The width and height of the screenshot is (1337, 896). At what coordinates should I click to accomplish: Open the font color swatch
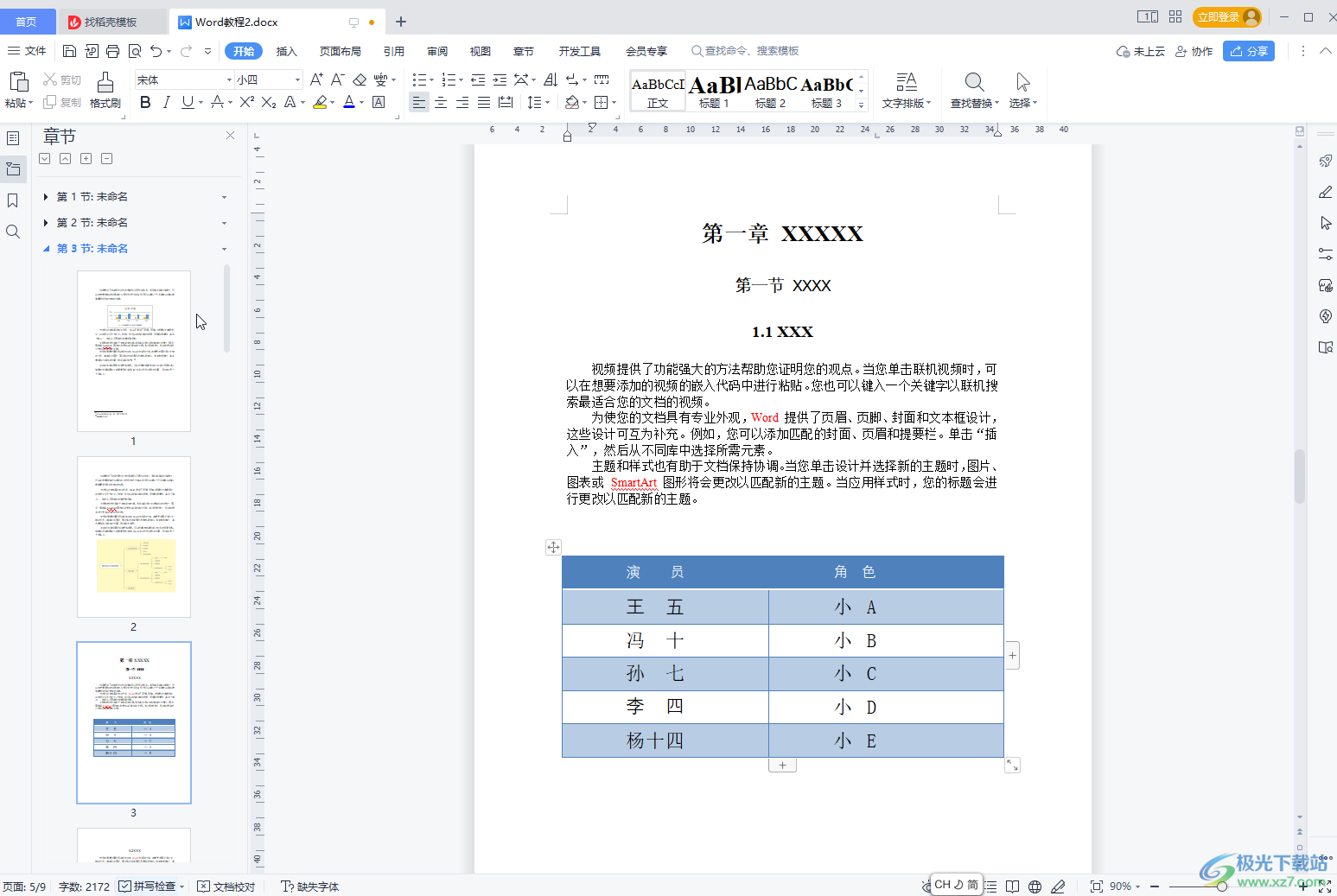pos(348,102)
